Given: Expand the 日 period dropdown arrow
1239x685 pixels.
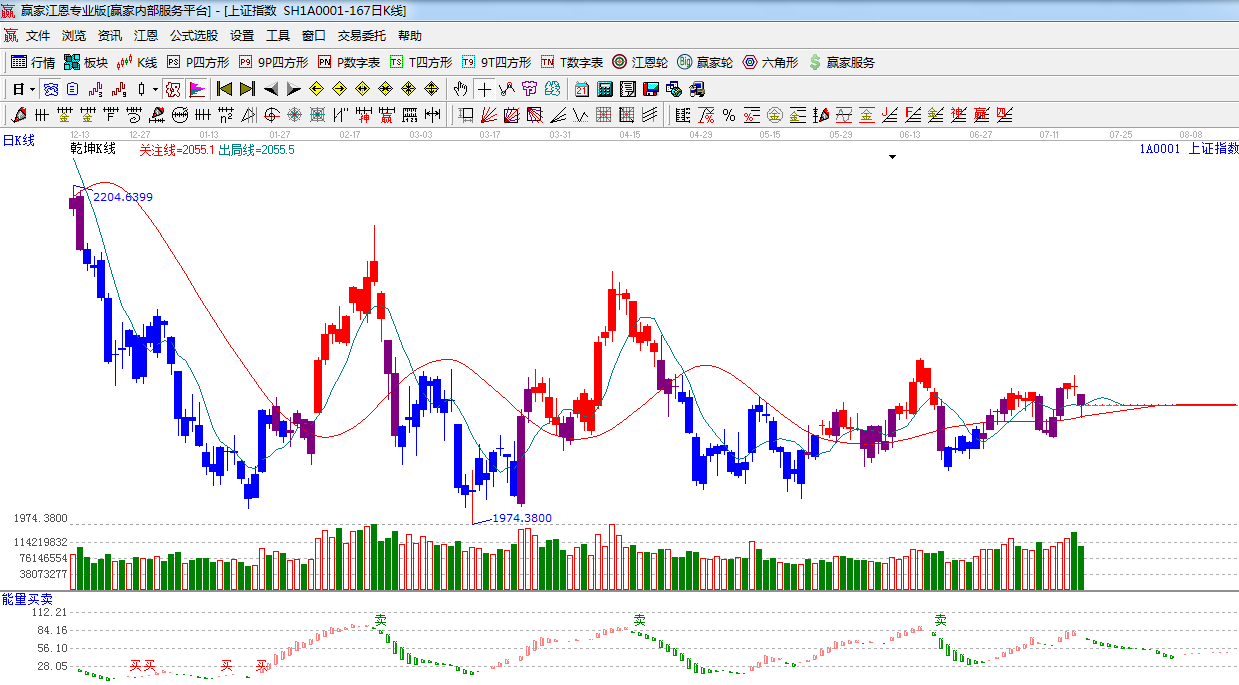Looking at the screenshot, I should point(32,89).
